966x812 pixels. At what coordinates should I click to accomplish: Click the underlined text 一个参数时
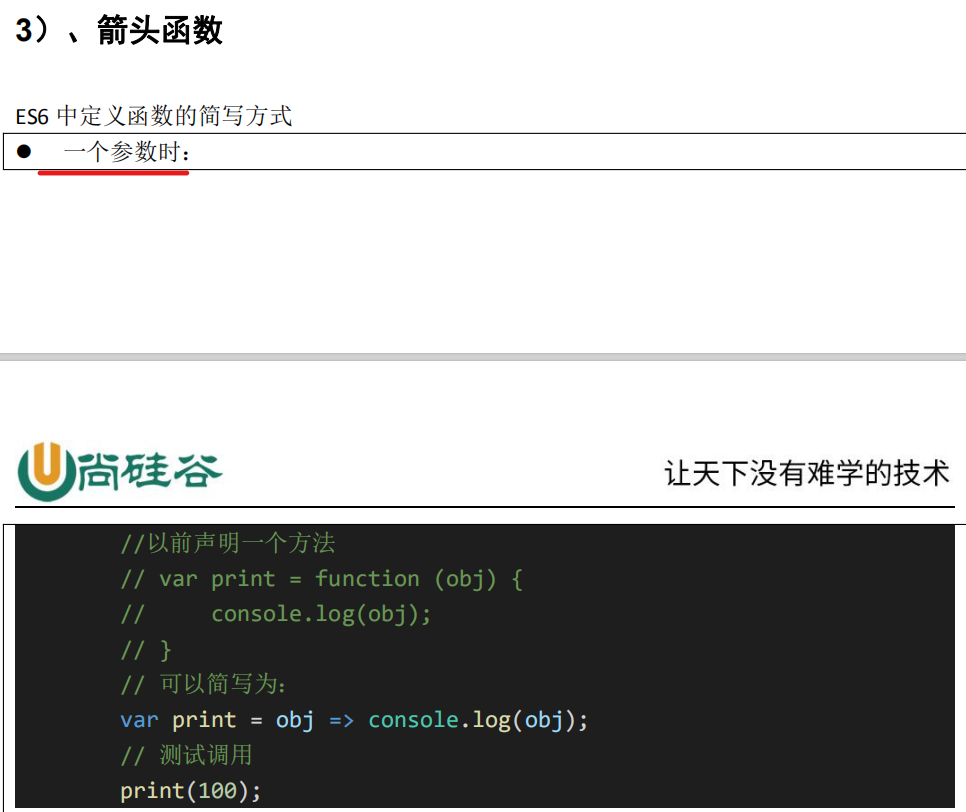tap(125, 153)
